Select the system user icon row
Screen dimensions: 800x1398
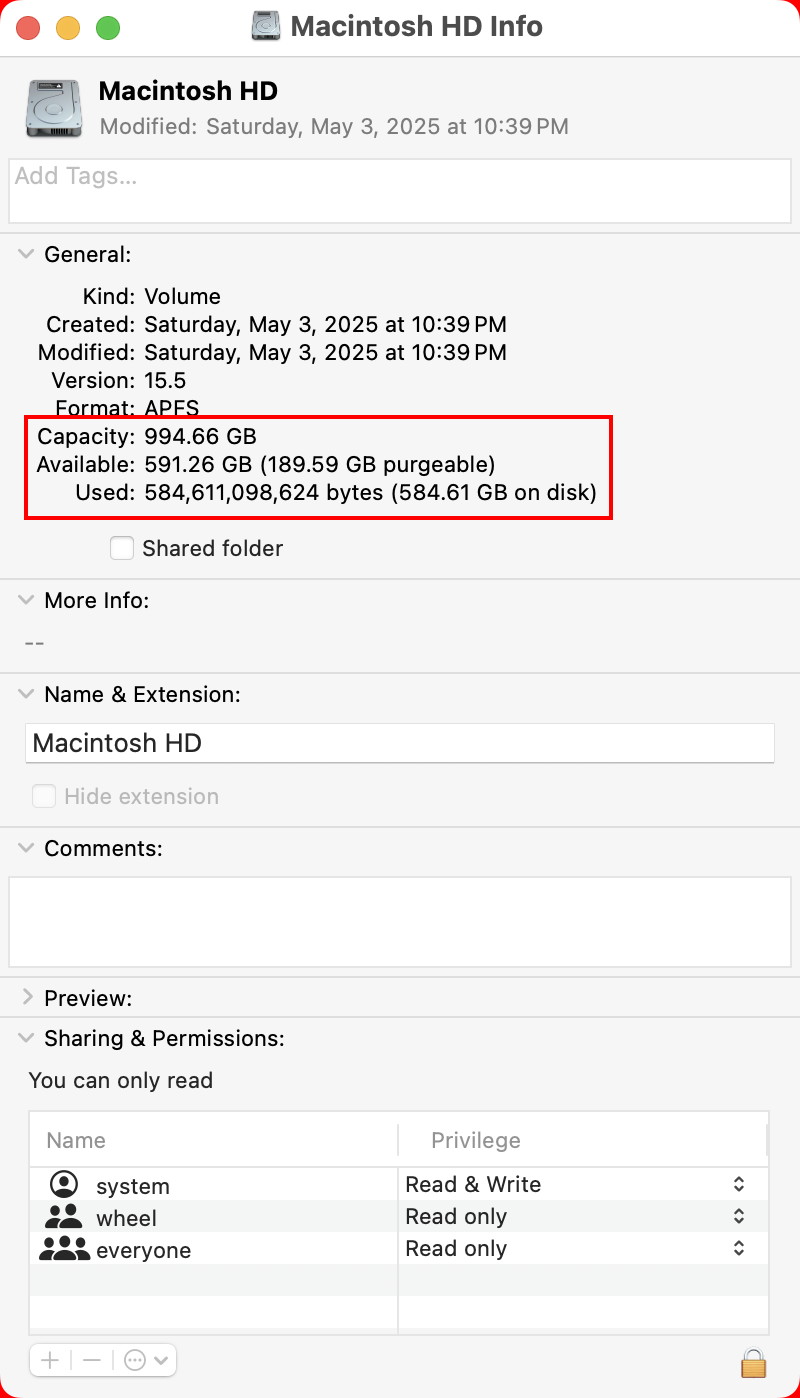tap(64, 1185)
